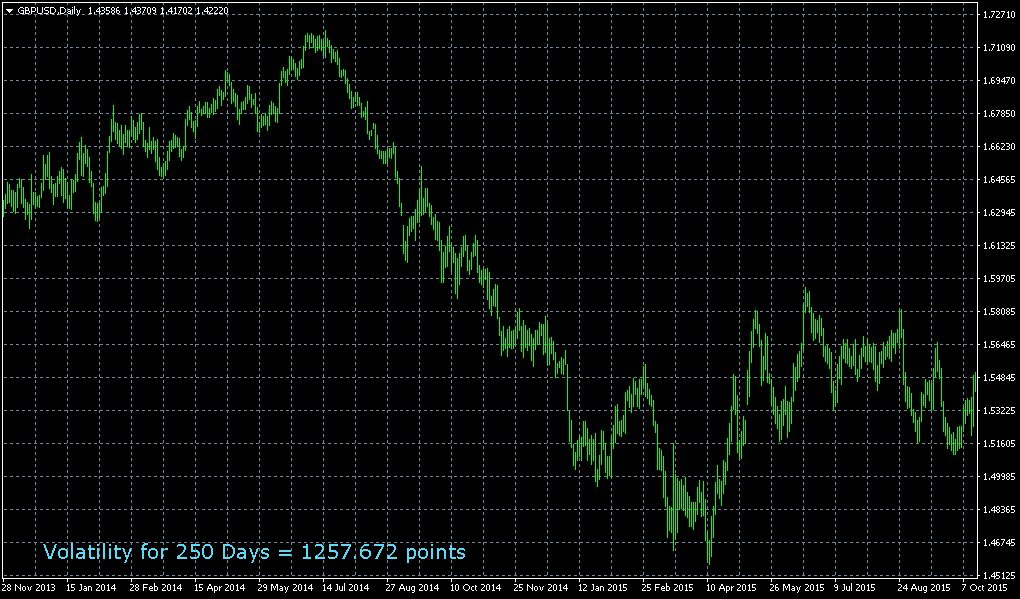Click the 24 Aug 2015 date label
Image resolution: width=1020 pixels, height=599 pixels.
(x=925, y=587)
